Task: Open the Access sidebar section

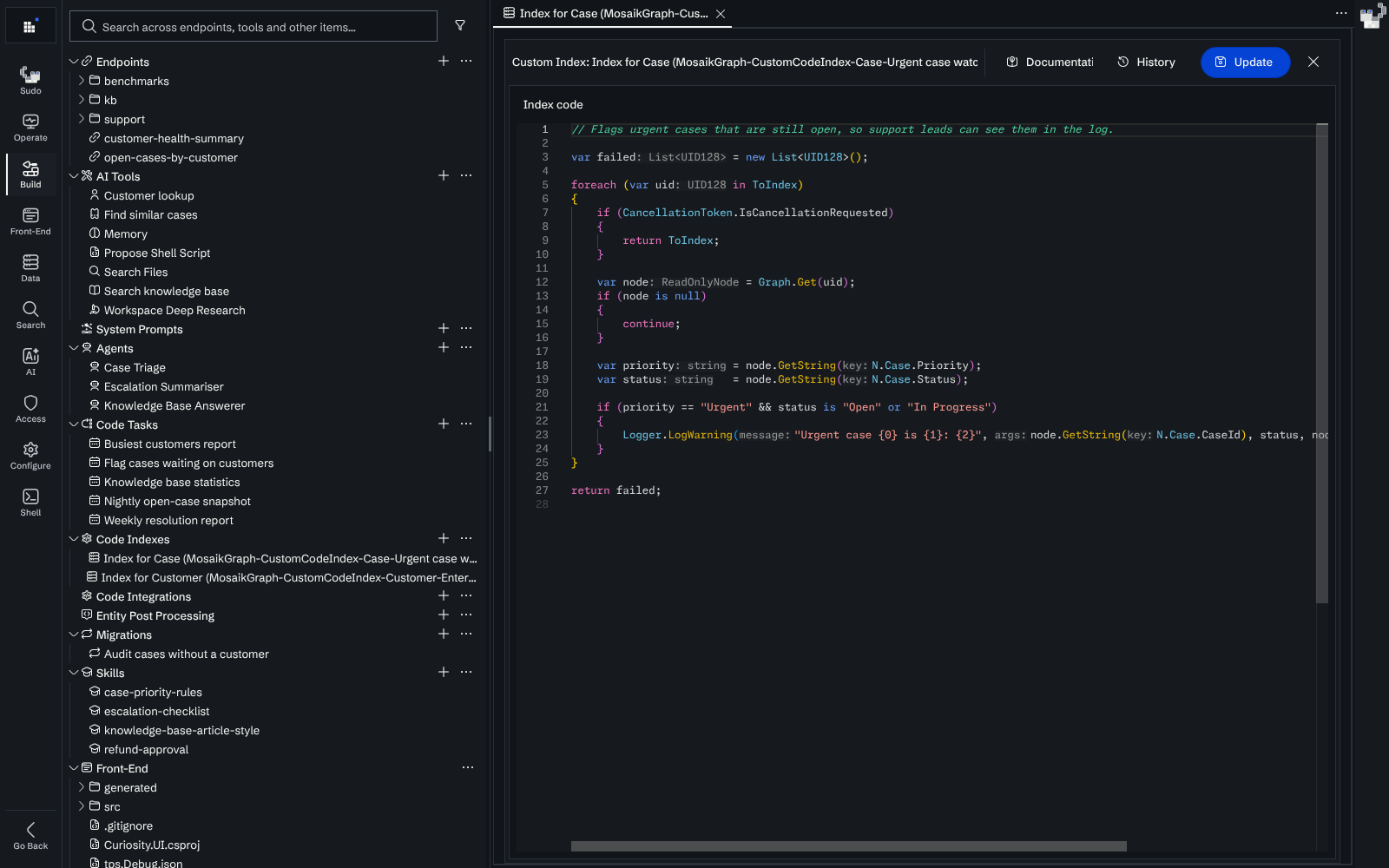Action: pos(30,409)
